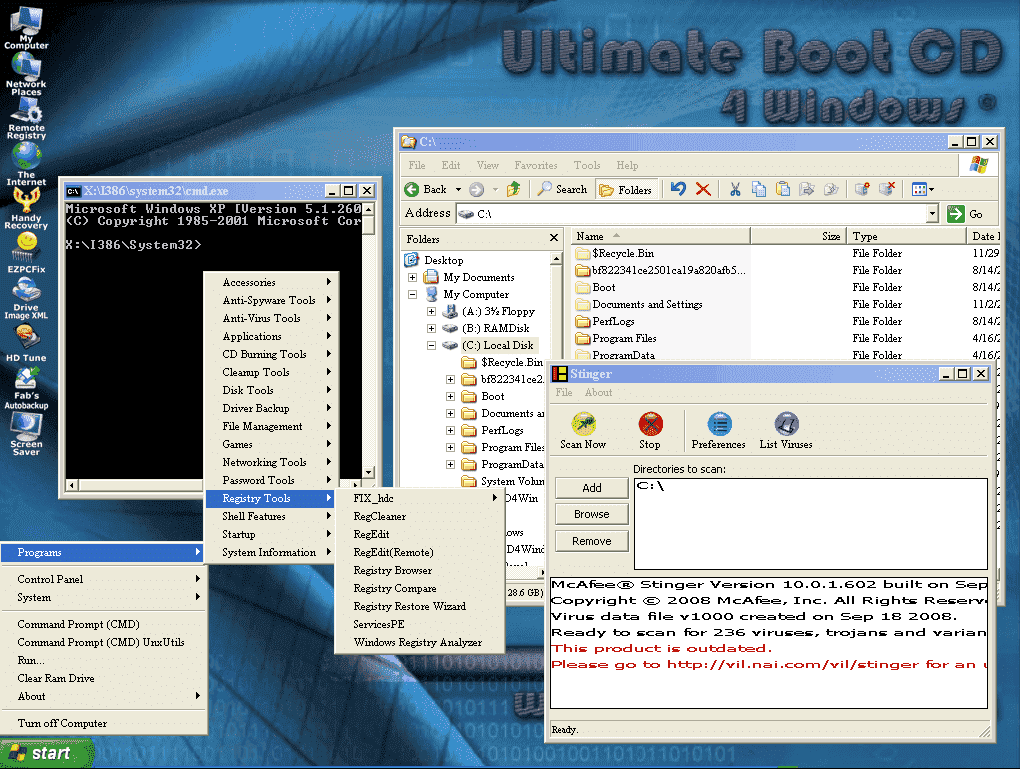Click the Browse button in Stinger
Screen dimensions: 1020x769
[x=592, y=514]
